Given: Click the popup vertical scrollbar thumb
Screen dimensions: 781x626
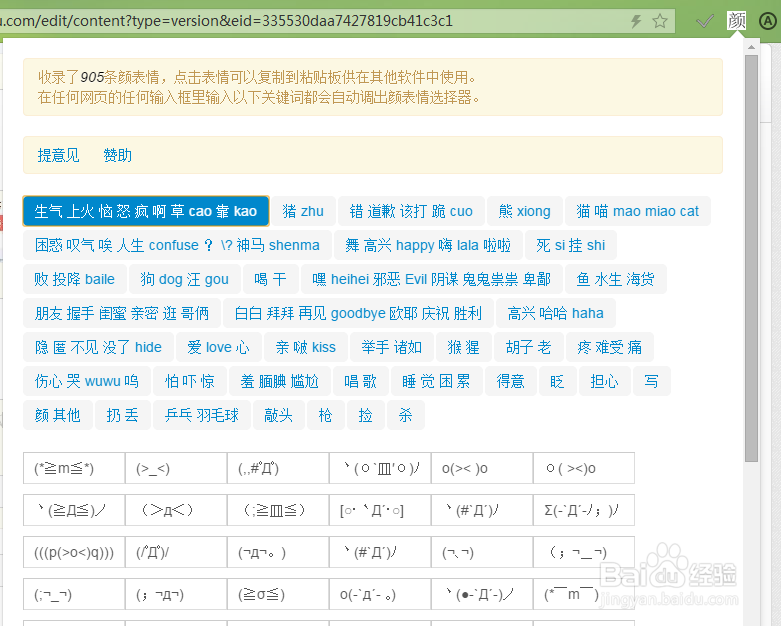Looking at the screenshot, I should [752, 258].
